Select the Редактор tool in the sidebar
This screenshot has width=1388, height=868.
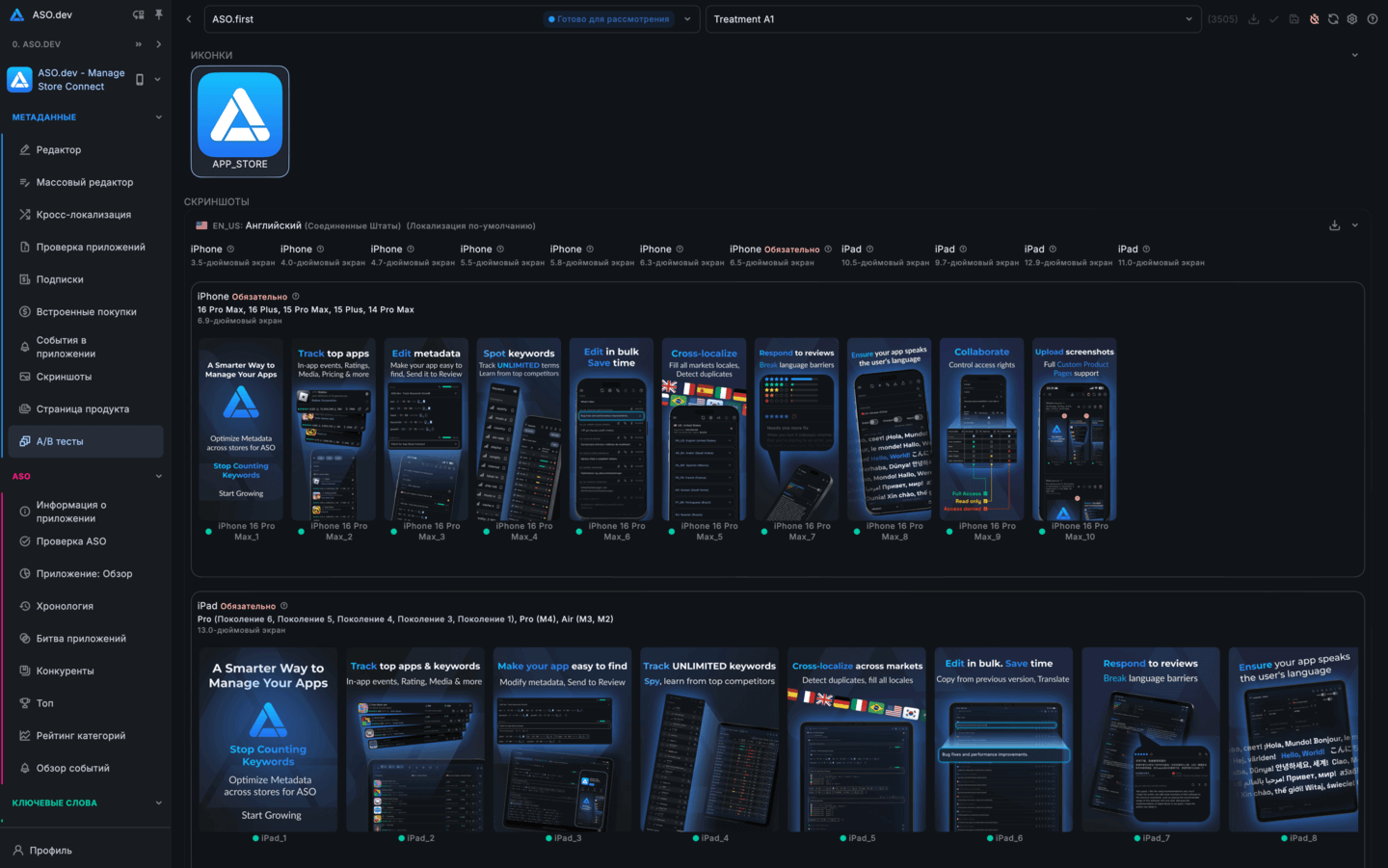[58, 149]
